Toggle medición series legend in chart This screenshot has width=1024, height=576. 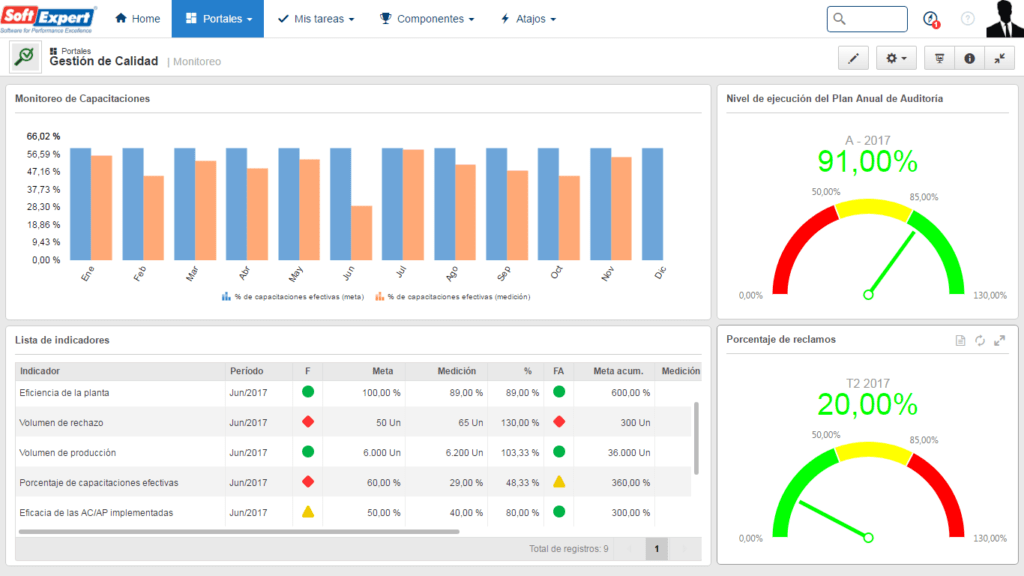(x=453, y=296)
